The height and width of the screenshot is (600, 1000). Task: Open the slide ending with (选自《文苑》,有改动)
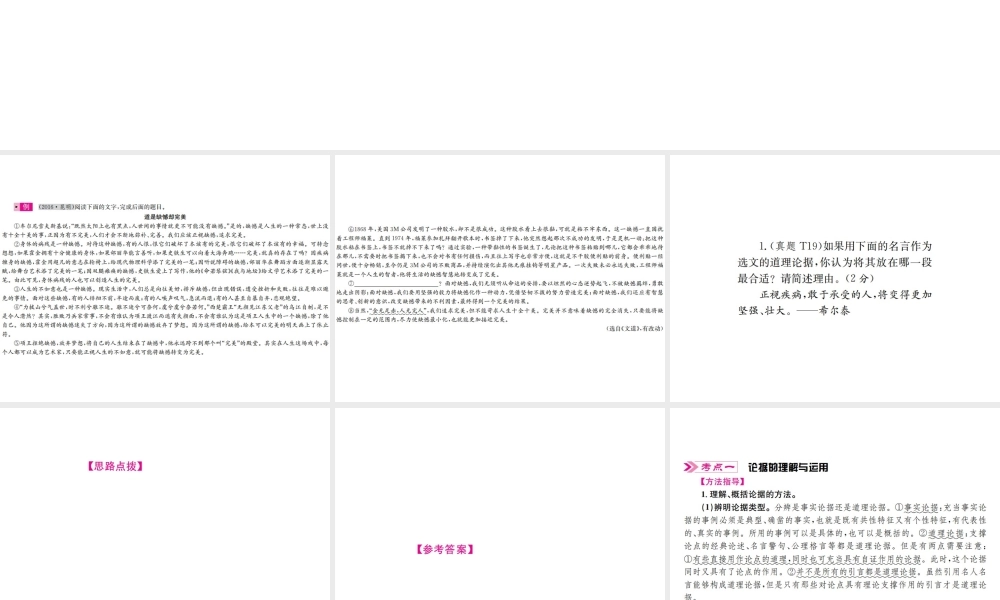click(x=499, y=278)
